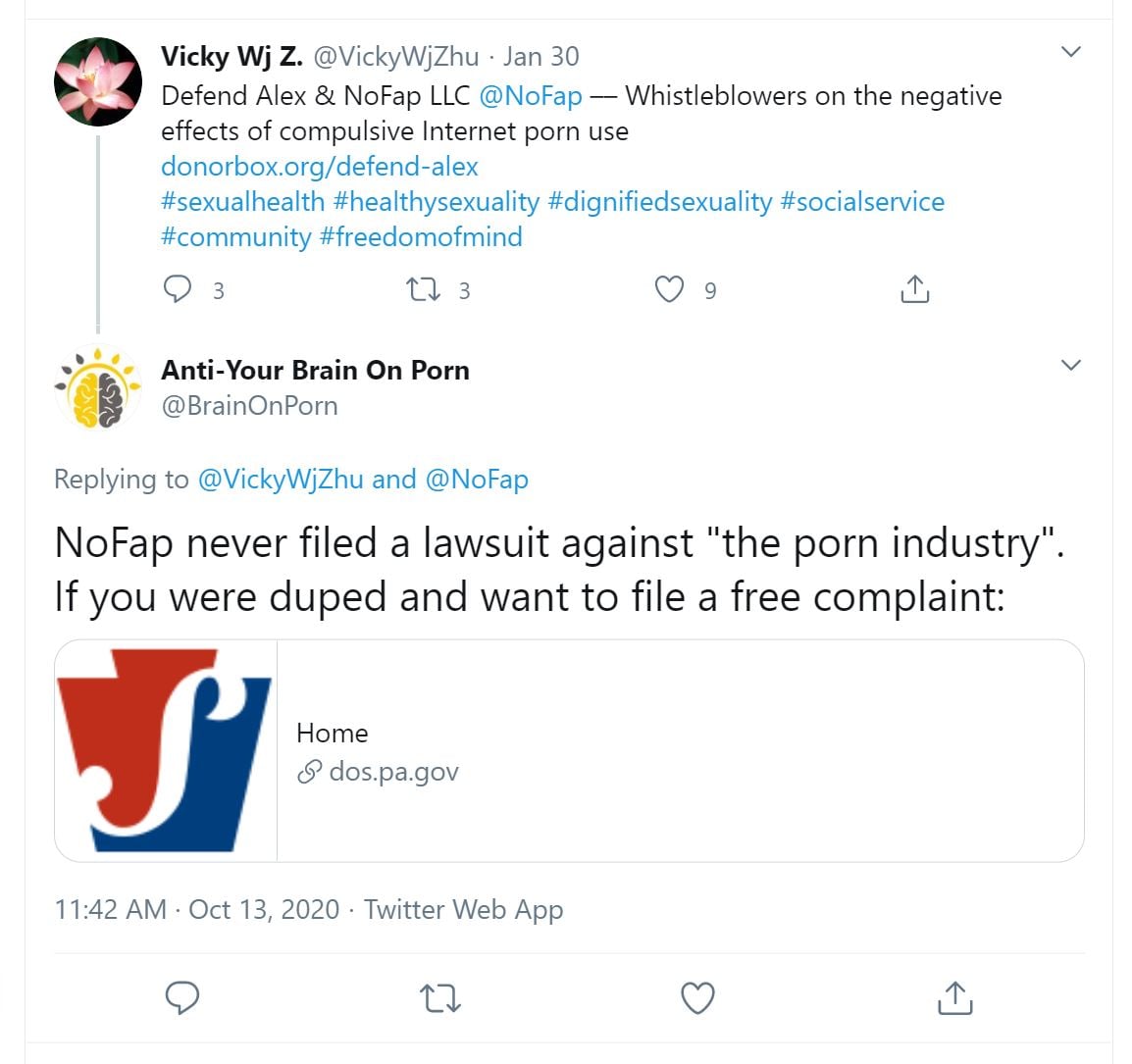The height and width of the screenshot is (1064, 1132).
Task: Expand options chevron for BrainOnPorn tweet
Action: tap(1071, 366)
